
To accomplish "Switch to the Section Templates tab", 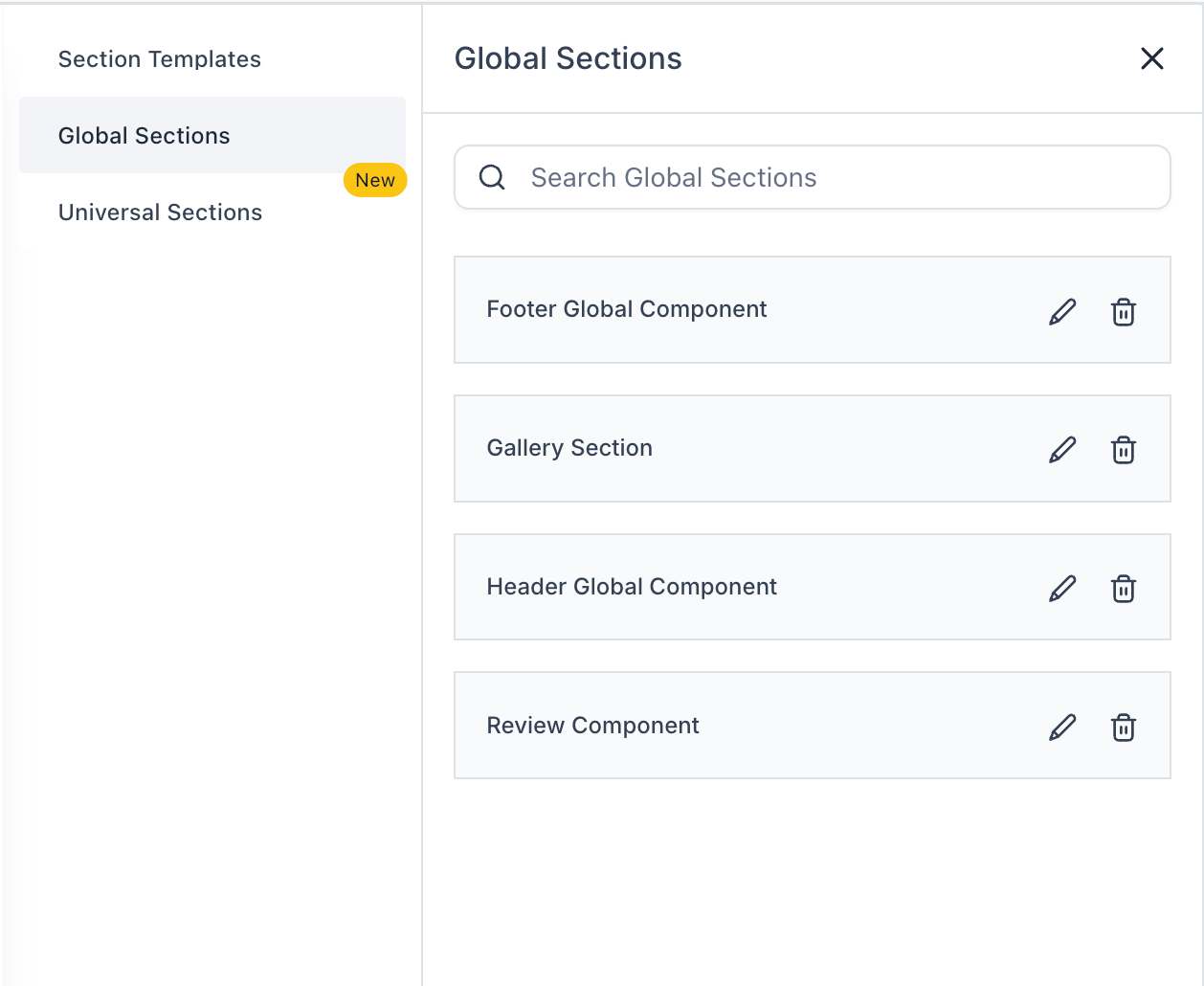I will [160, 59].
